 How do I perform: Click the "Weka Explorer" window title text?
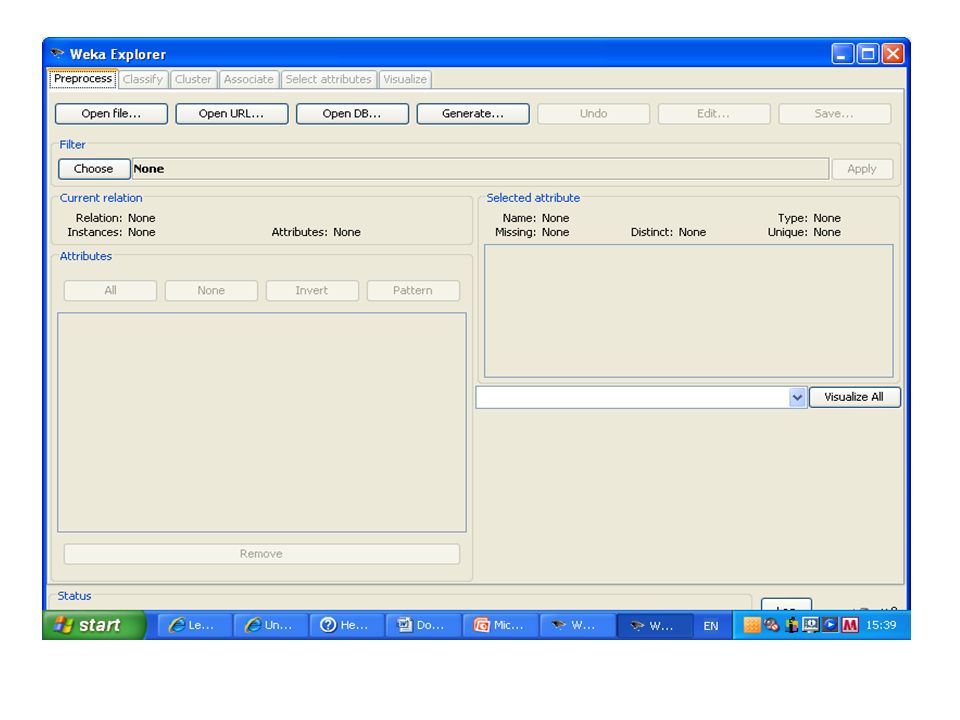118,54
